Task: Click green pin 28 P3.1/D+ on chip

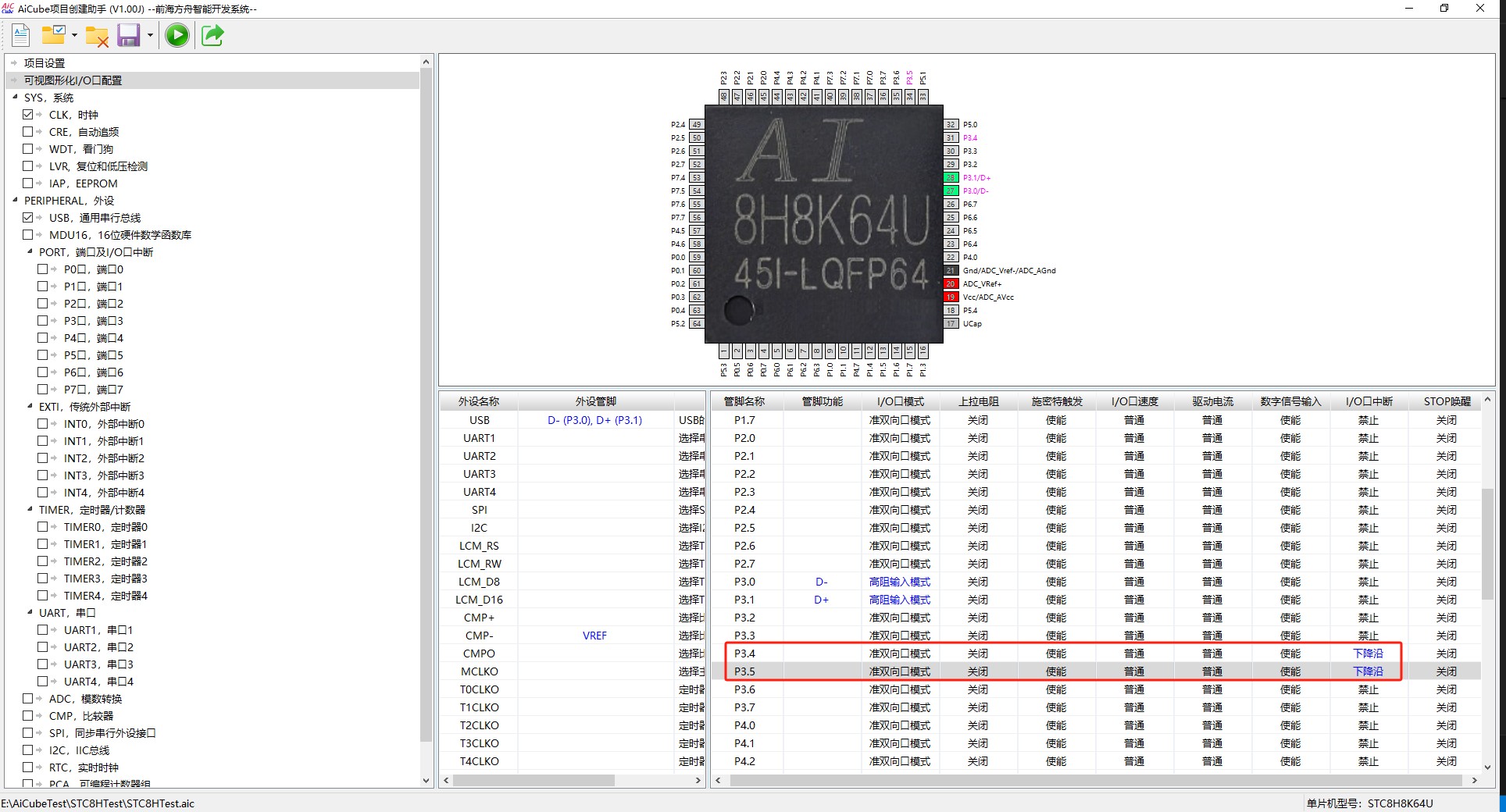Action: click(951, 177)
